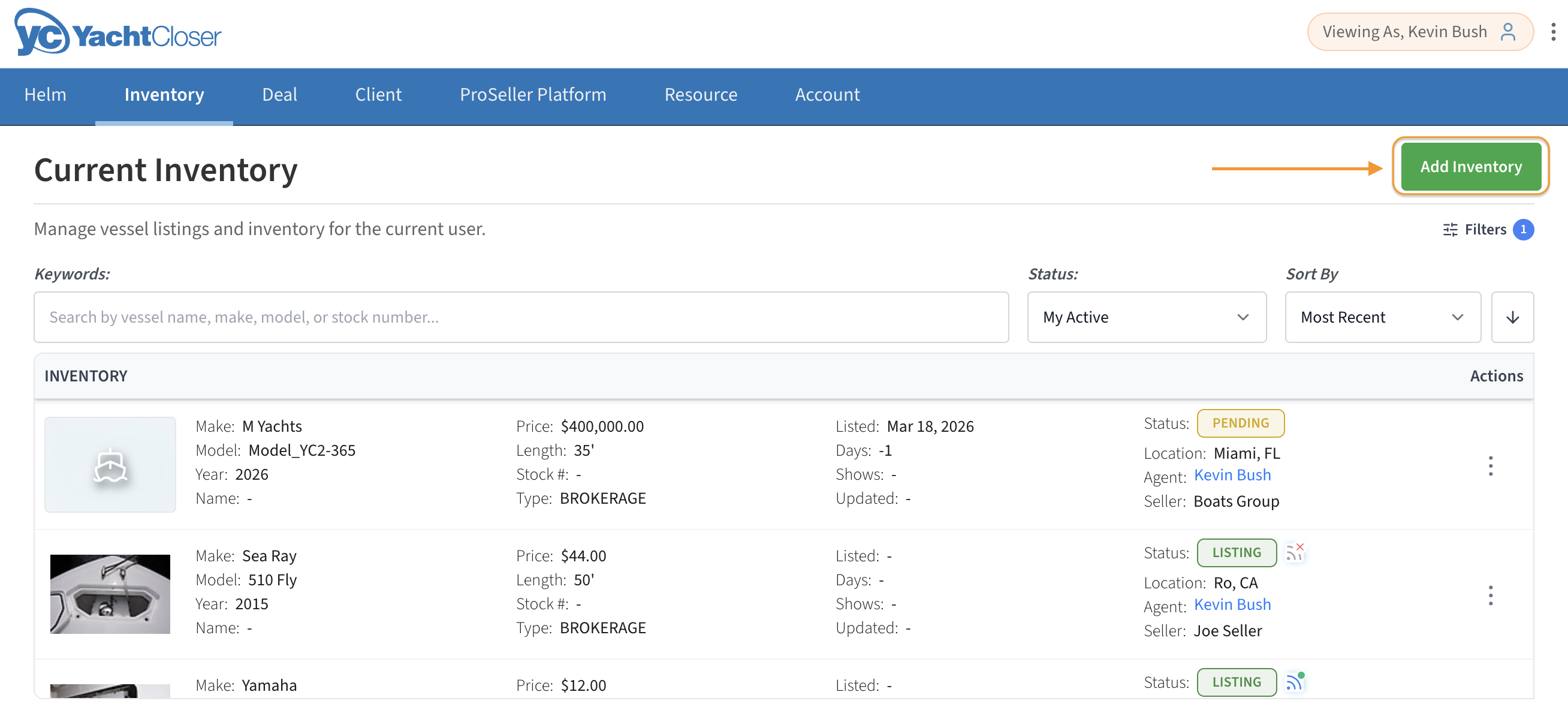Open the Helm tab
This screenshot has height=722, width=1568.
click(45, 95)
